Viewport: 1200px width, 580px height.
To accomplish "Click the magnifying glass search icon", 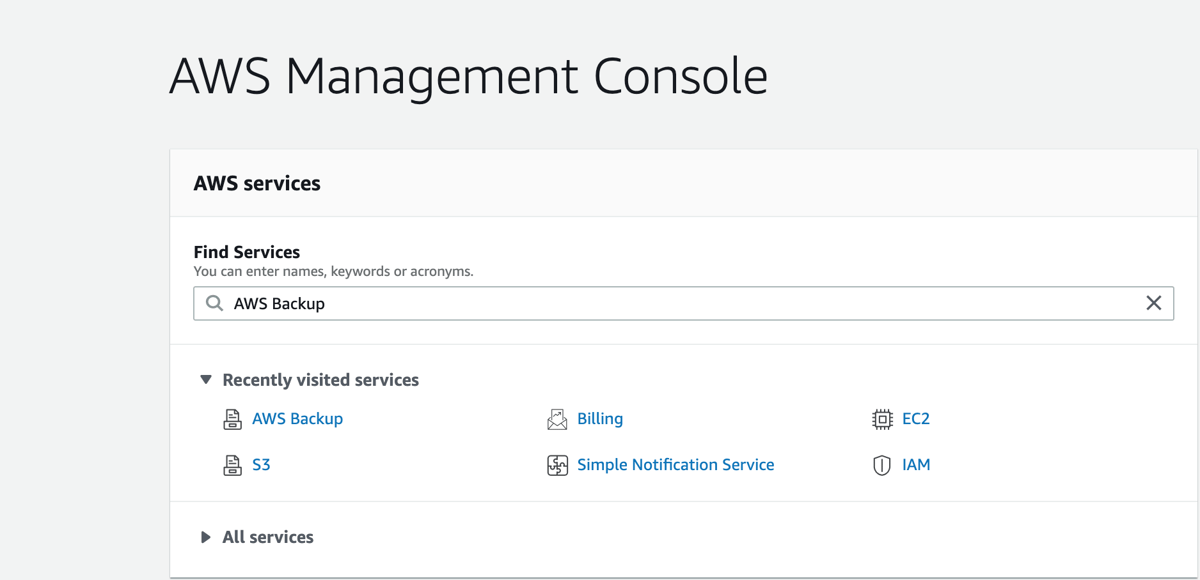I will coord(214,303).
